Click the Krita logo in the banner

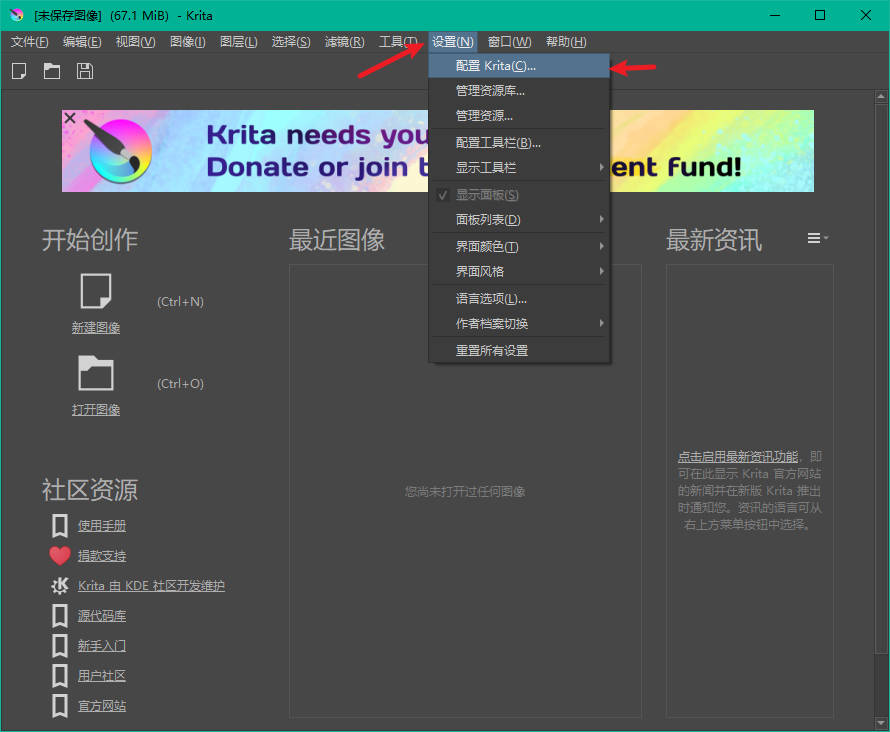coord(118,150)
